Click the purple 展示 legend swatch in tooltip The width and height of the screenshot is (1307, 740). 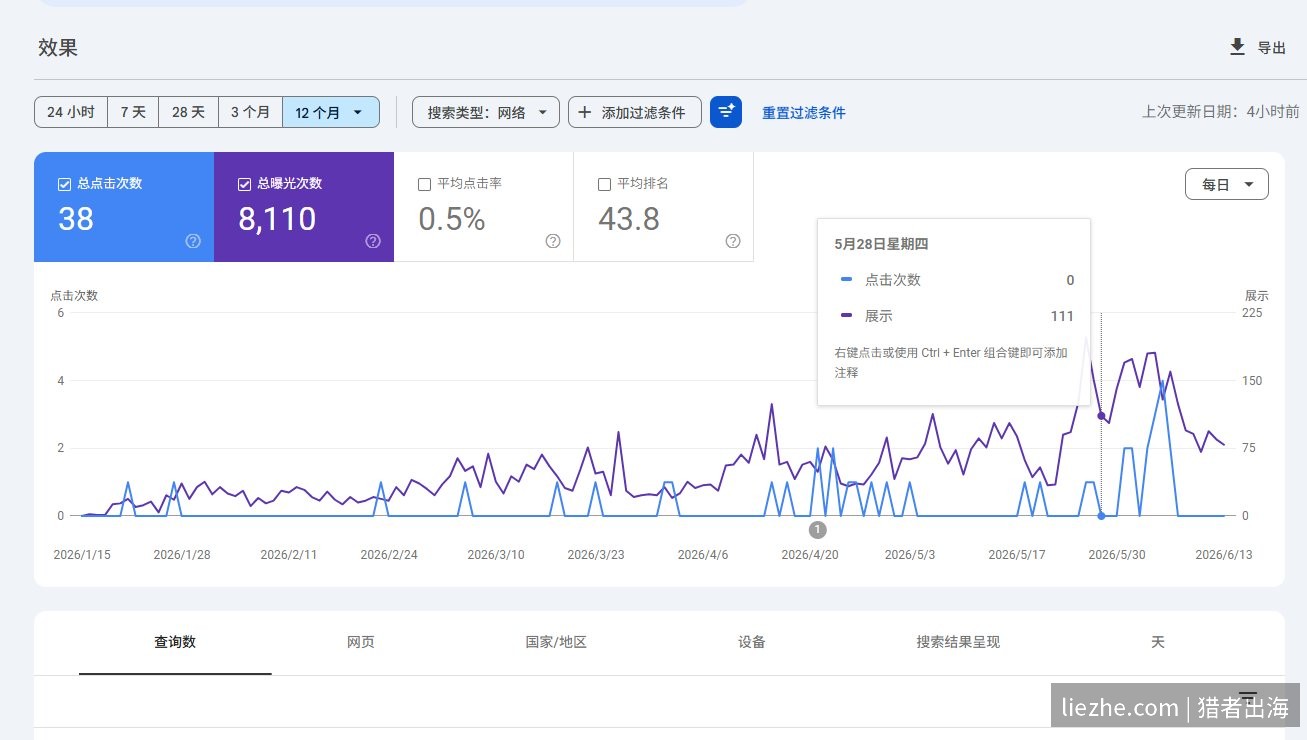(x=847, y=316)
